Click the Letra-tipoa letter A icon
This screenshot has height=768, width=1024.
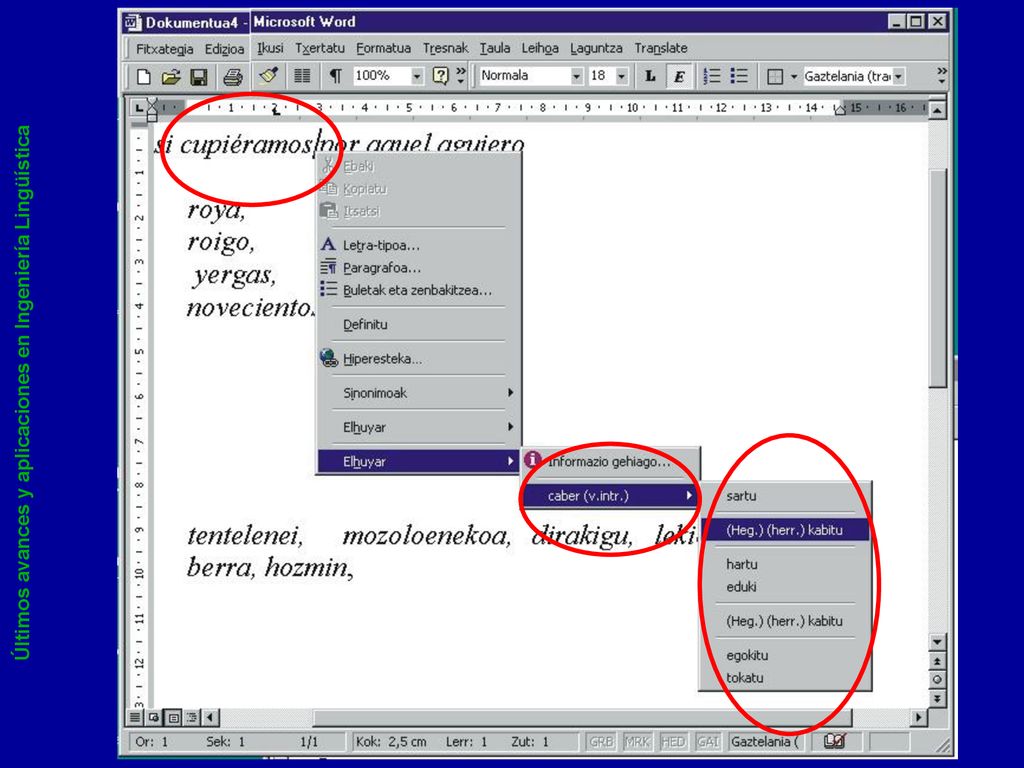point(328,245)
